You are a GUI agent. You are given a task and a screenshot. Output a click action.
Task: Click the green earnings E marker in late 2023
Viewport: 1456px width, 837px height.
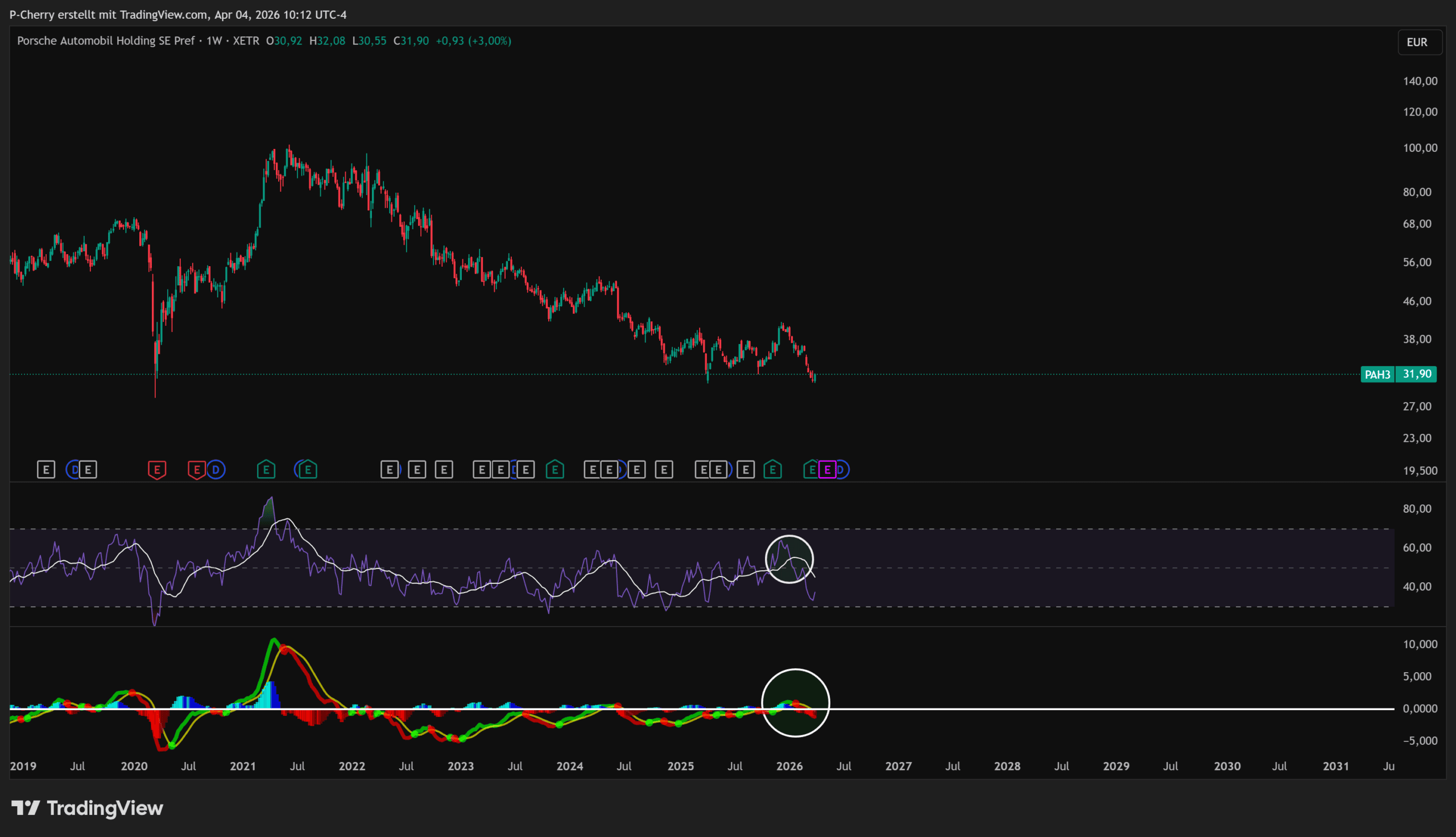click(x=555, y=470)
